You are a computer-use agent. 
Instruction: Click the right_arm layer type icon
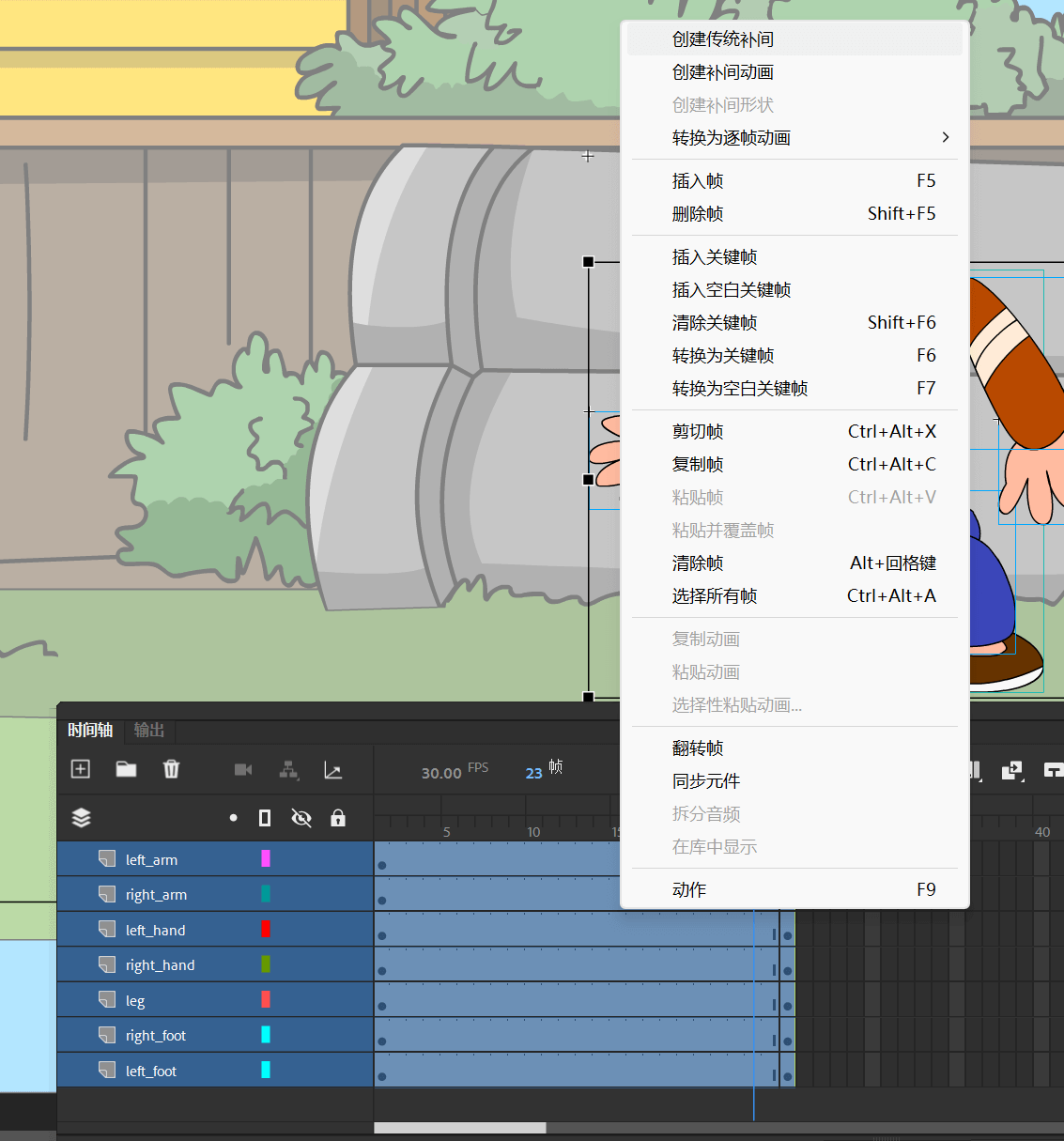pos(107,893)
